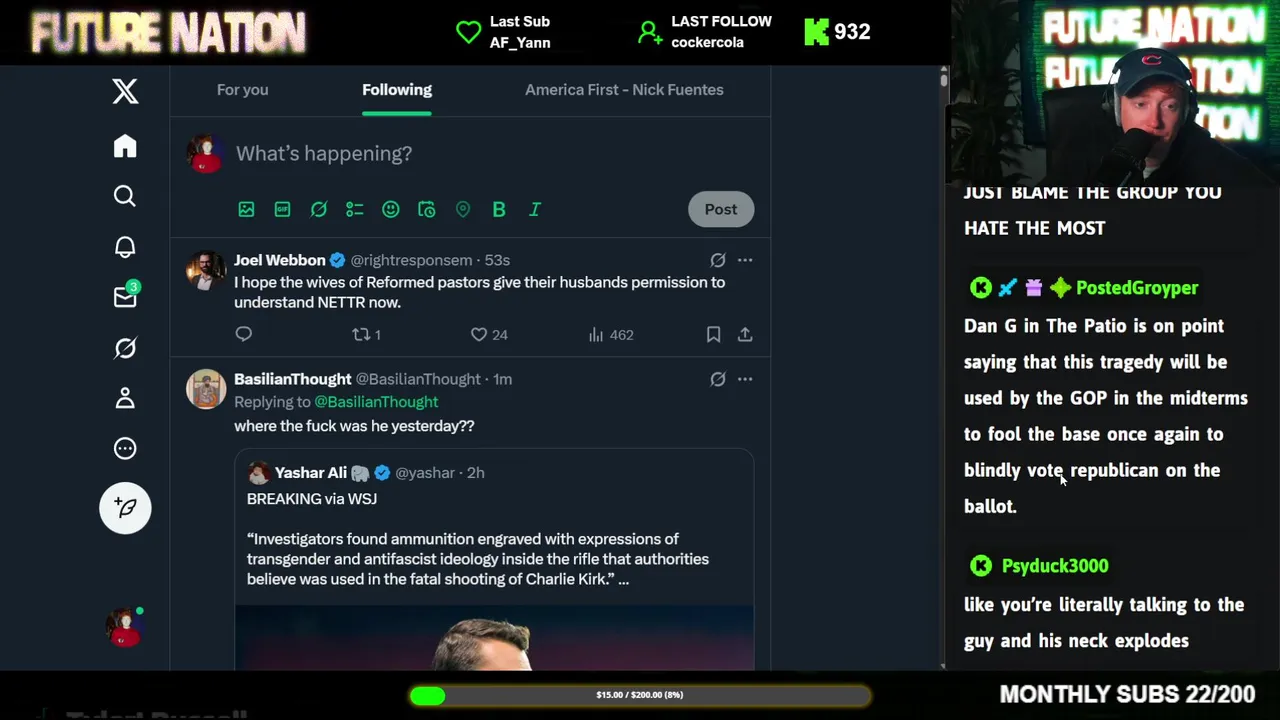Click the X logo in the sidebar
This screenshot has width=1280, height=720.
[x=125, y=91]
